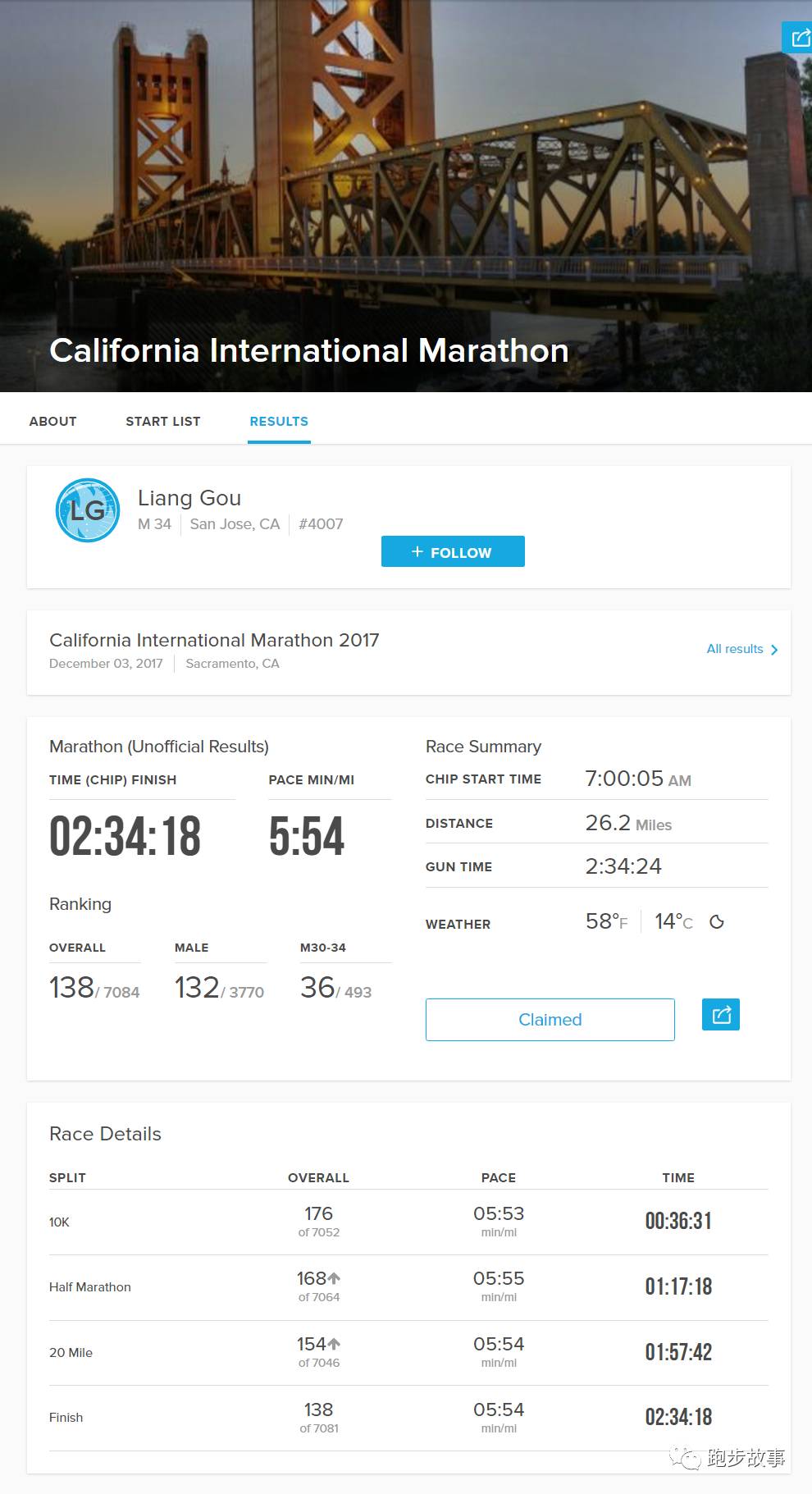Click the 10K split row
Viewport: 812px width, 1494px height.
[408, 1222]
